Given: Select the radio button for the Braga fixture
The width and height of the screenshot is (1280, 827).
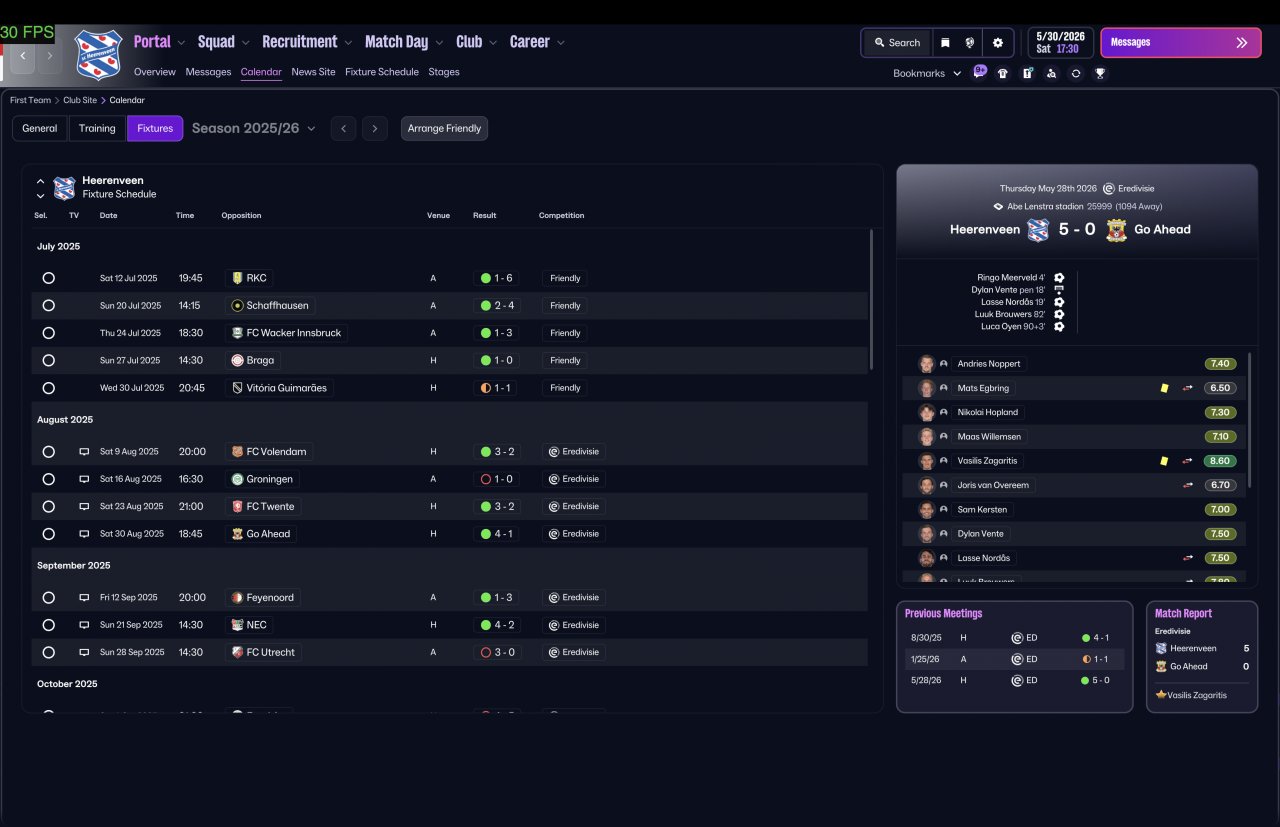Looking at the screenshot, I should click(x=48, y=360).
